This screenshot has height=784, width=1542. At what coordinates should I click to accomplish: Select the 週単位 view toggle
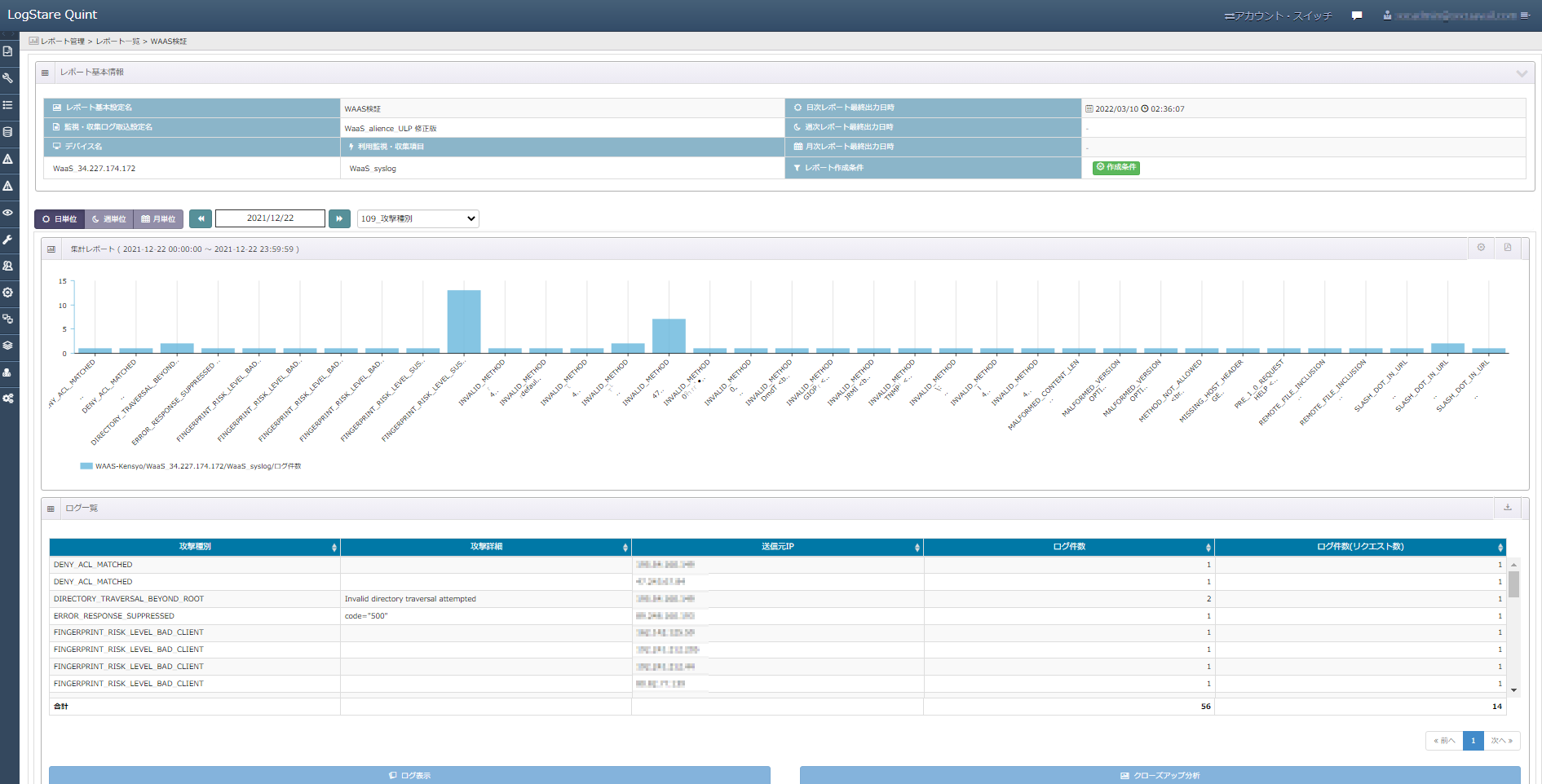coord(108,218)
